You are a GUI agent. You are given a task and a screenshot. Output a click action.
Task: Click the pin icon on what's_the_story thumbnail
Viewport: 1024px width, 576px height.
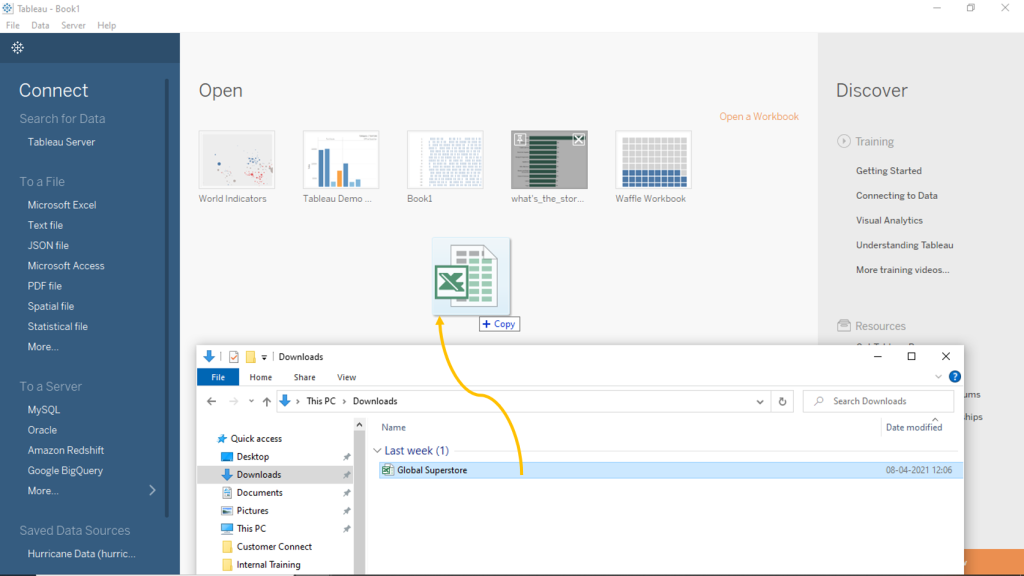click(x=520, y=139)
